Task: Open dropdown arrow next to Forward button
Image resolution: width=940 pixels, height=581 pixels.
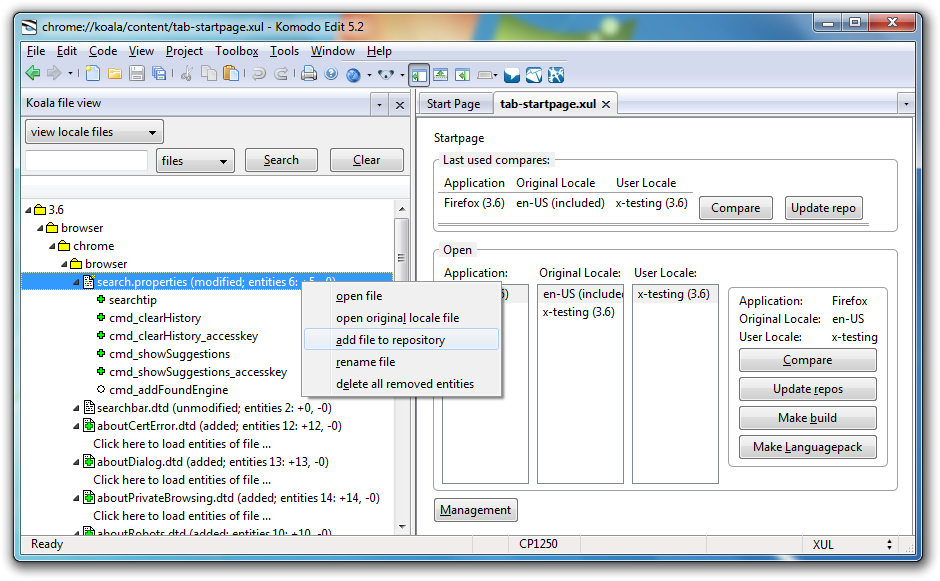Action: pos(70,74)
